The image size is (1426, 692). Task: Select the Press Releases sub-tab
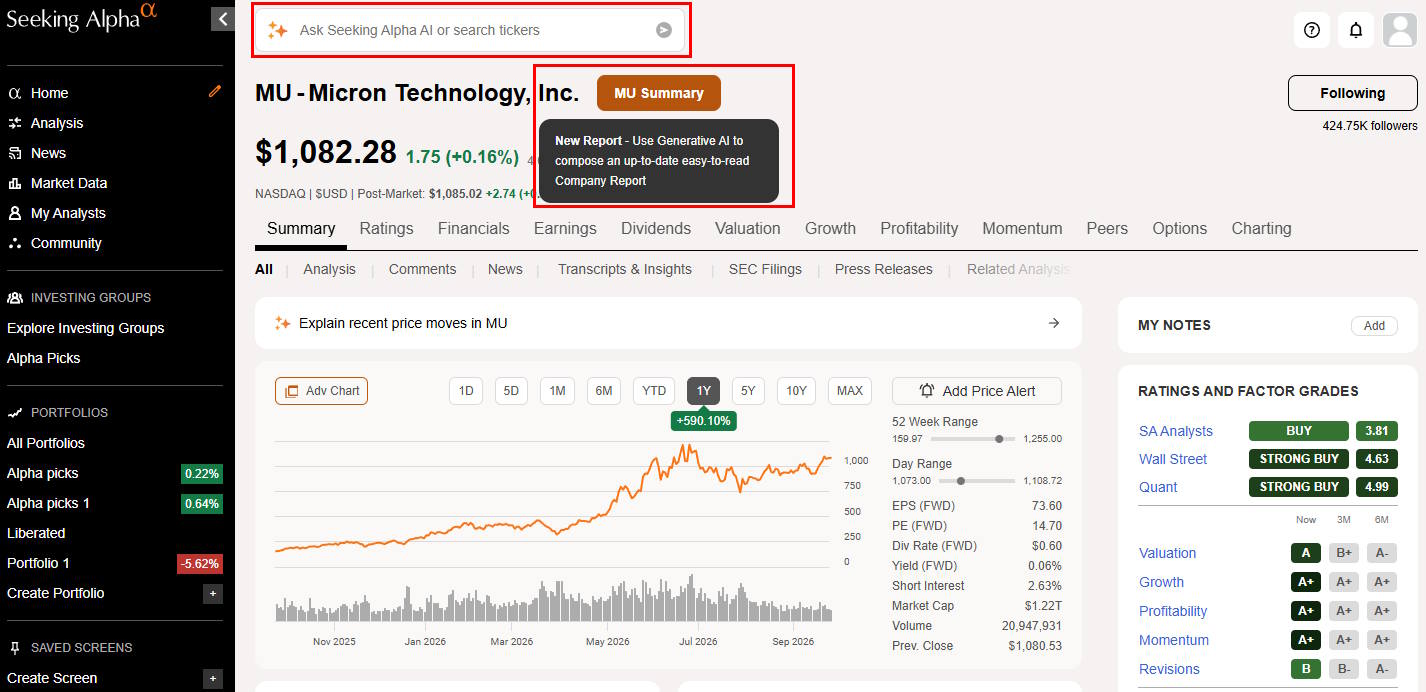pos(883,269)
